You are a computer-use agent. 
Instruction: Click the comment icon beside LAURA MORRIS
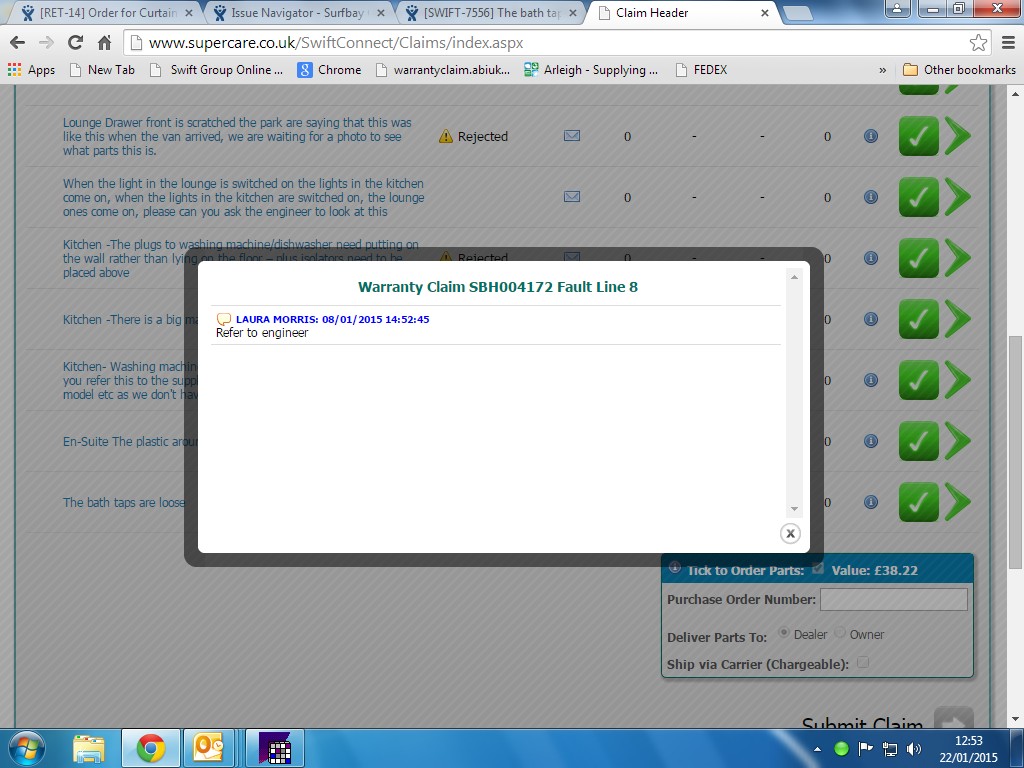coord(224,320)
